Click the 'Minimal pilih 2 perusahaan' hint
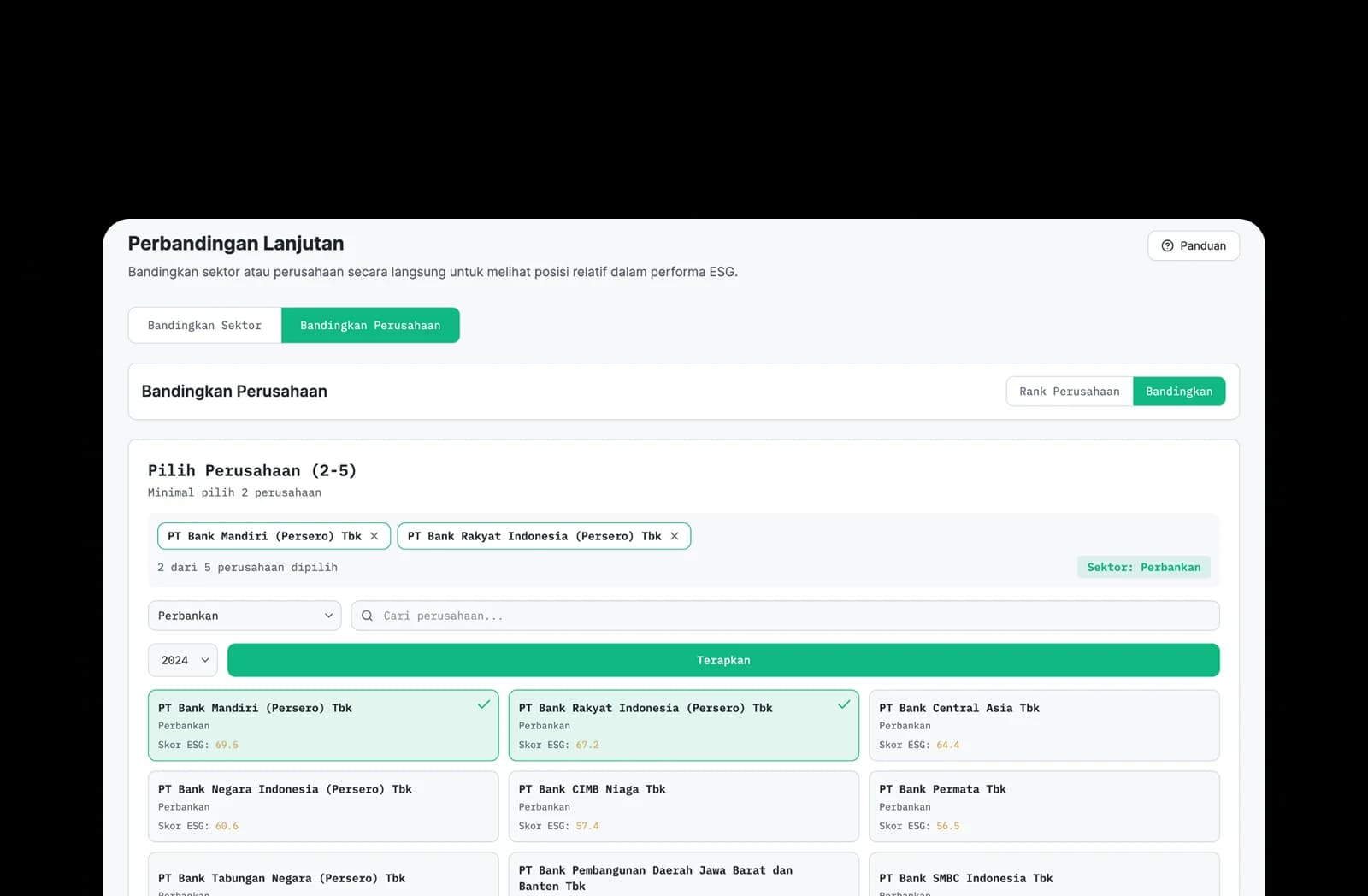This screenshot has width=1368, height=896. [234, 492]
